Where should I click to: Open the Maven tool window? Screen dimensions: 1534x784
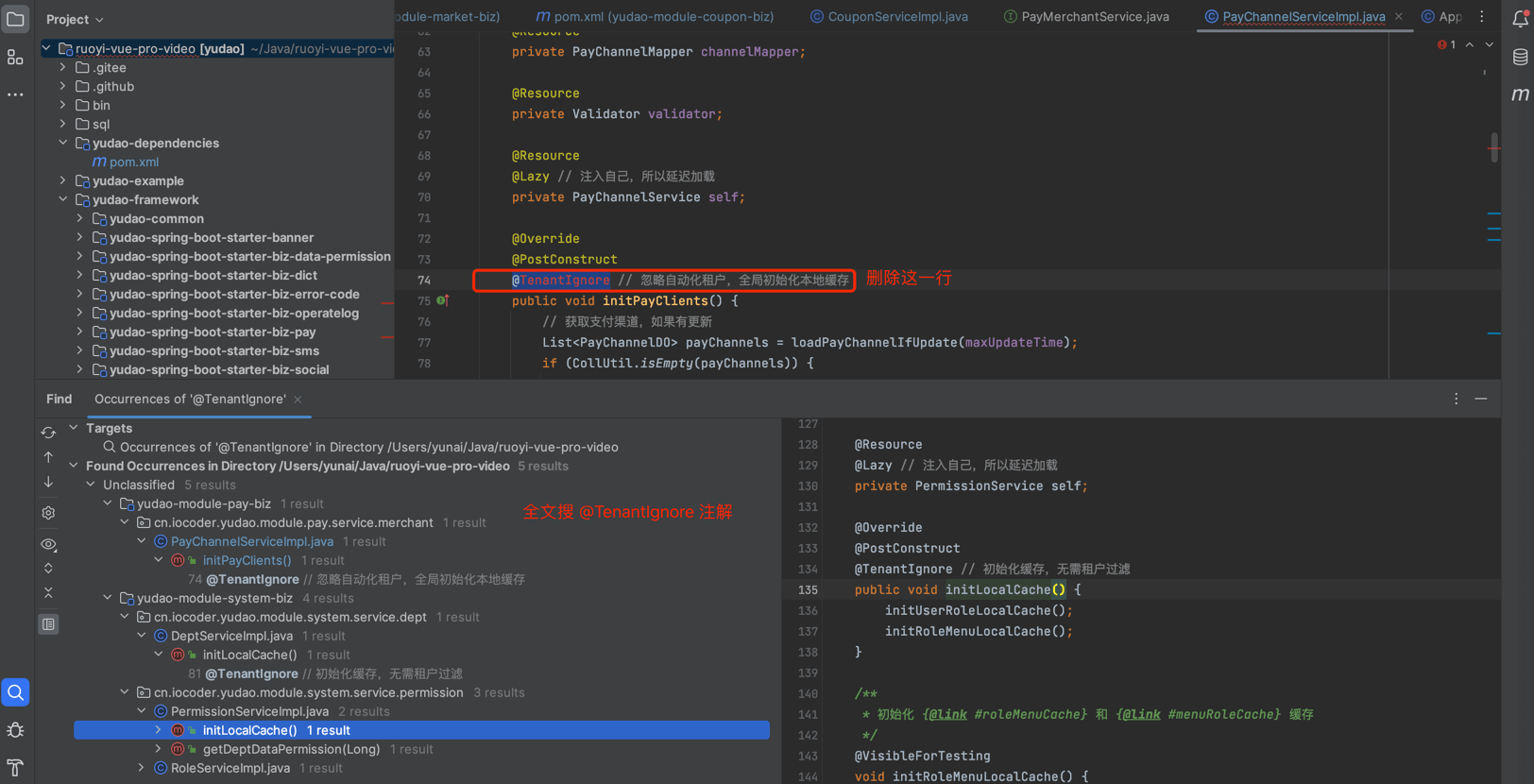click(x=1520, y=94)
